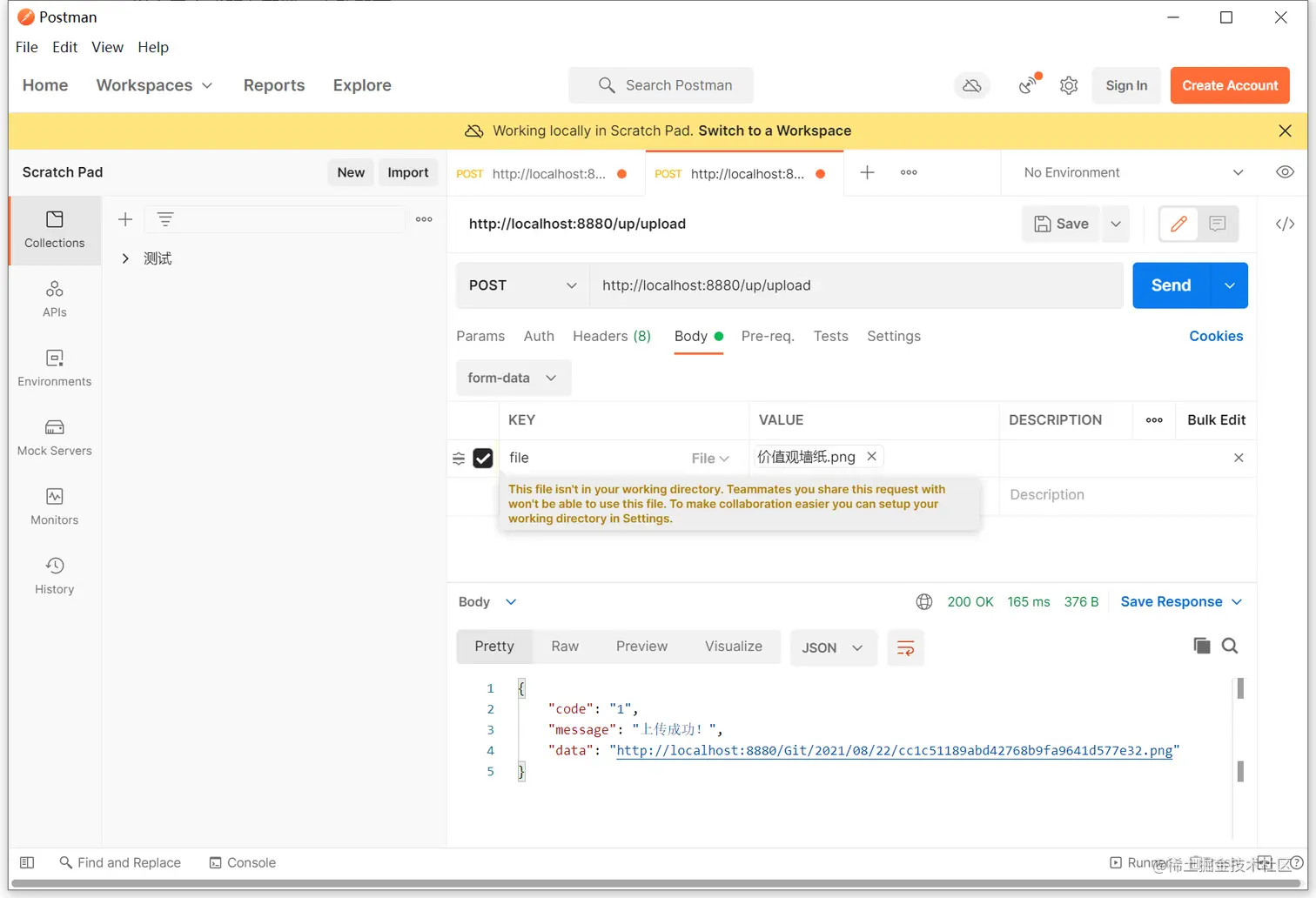Screen dimensions: 1316x898
Task: Open Postman settings gear
Action: click(1069, 85)
